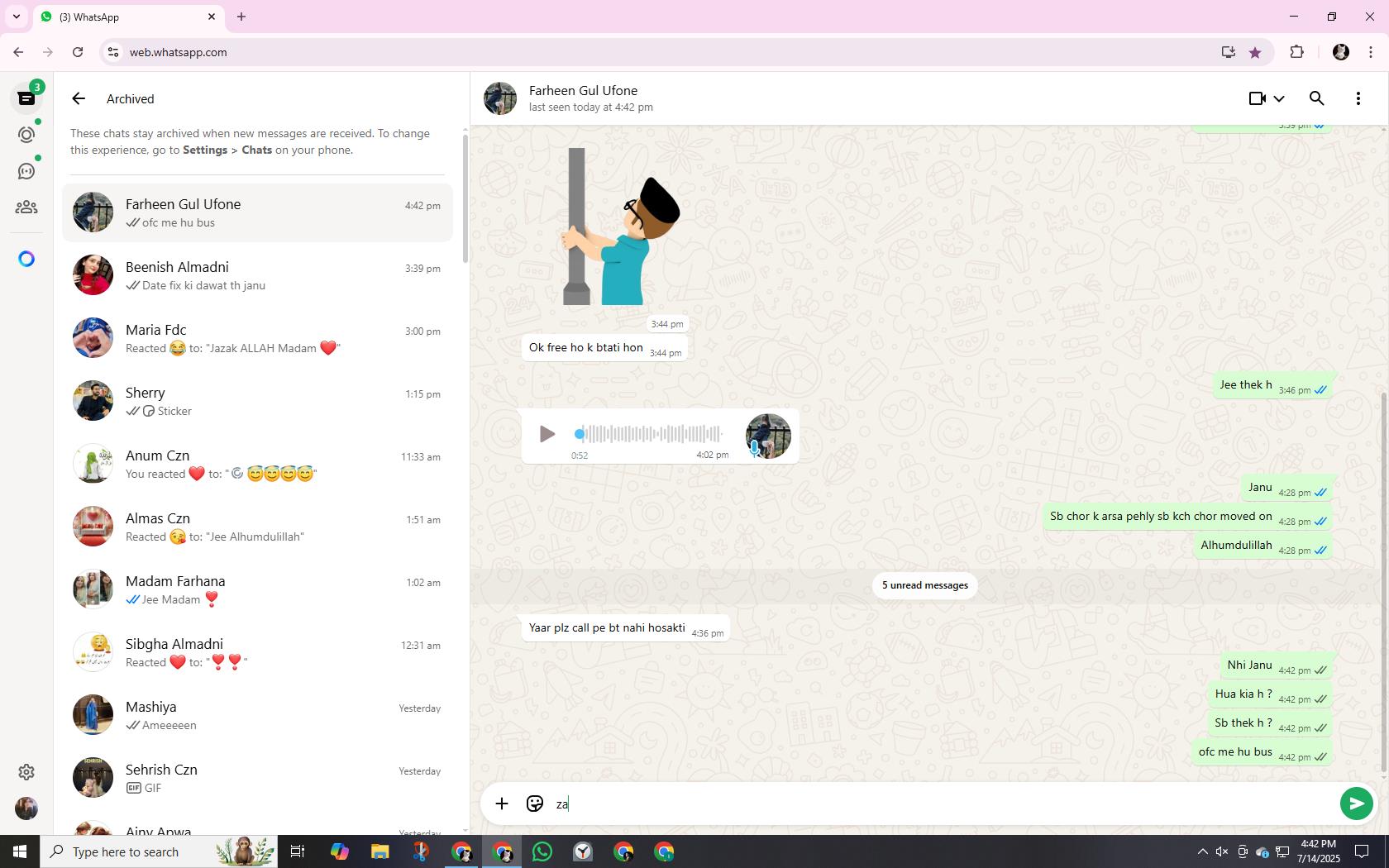Reload the WhatsApp page
1389x868 pixels.
pos(78,52)
